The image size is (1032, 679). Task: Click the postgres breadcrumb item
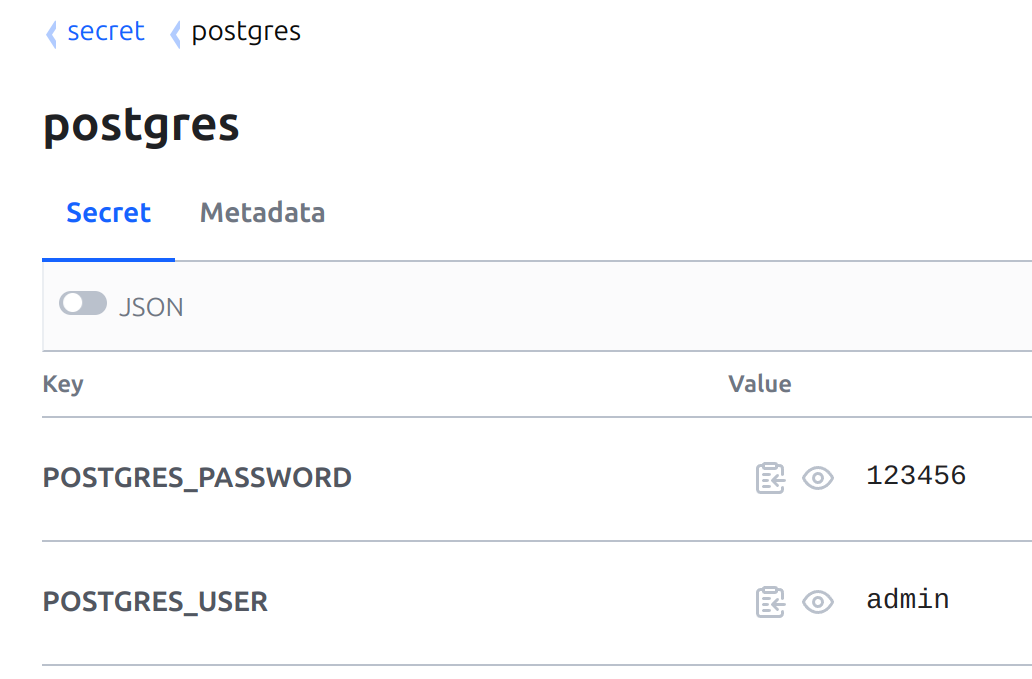click(x=246, y=32)
